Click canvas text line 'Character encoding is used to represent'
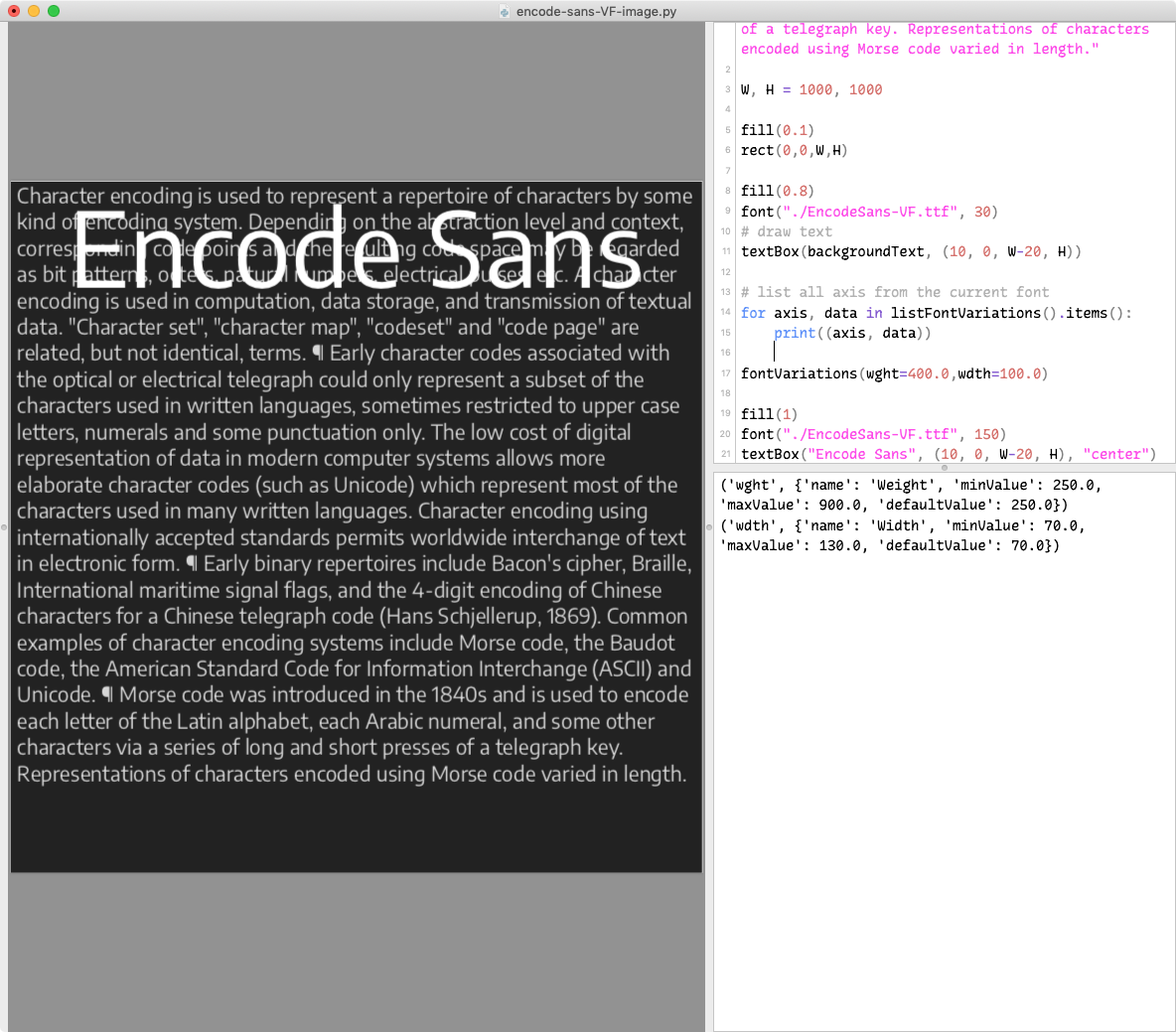This screenshot has height=1032, width=1176. (354, 197)
